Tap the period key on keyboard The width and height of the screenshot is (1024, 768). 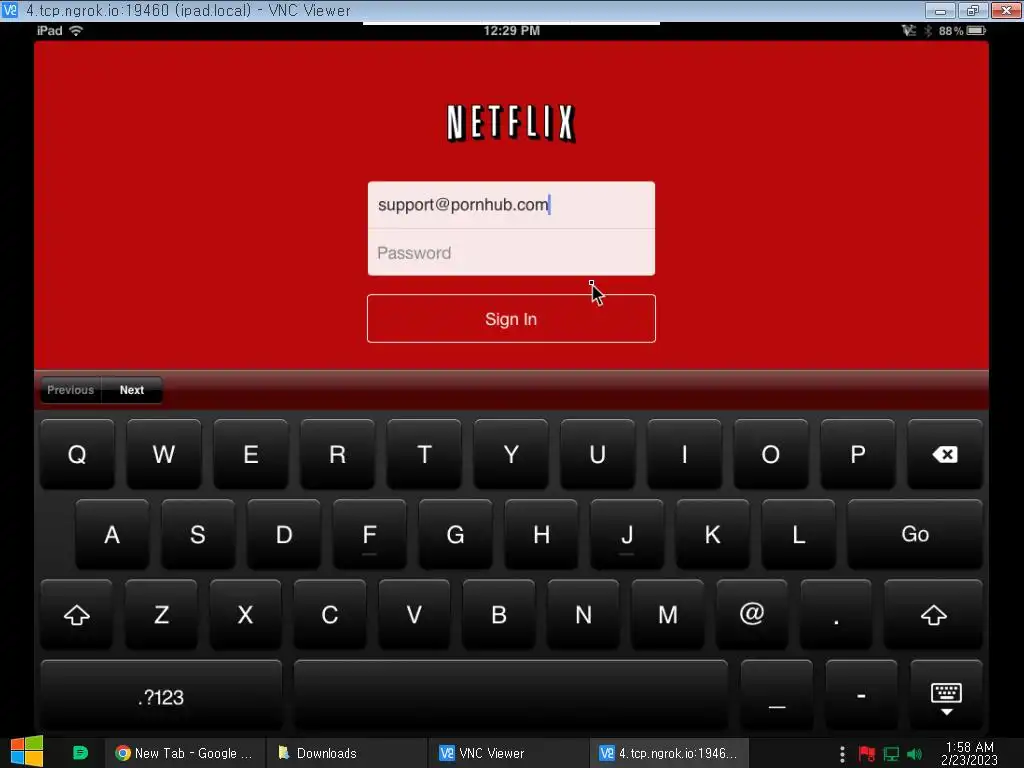point(836,615)
